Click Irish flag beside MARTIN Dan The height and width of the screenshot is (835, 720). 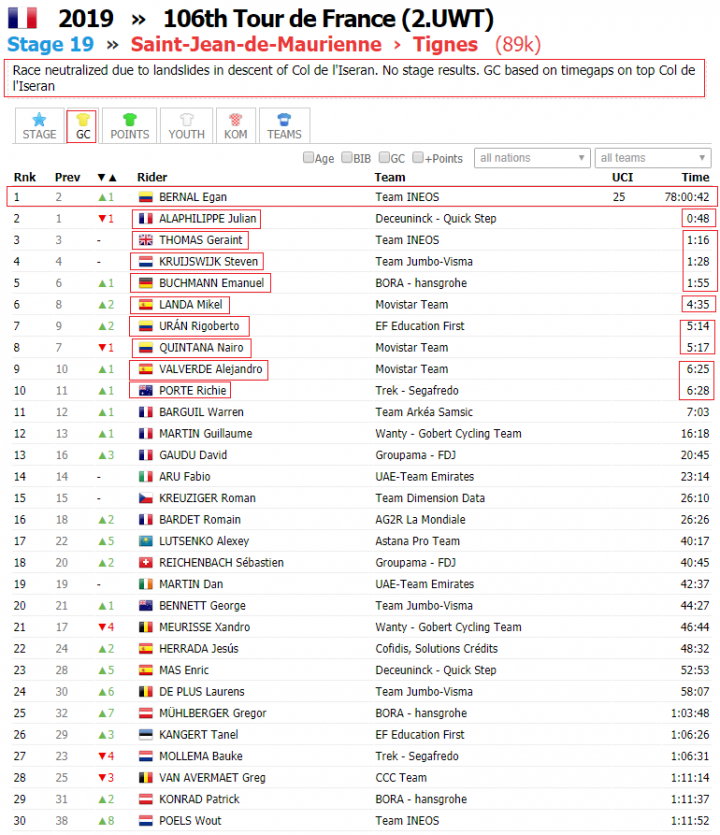pyautogui.click(x=146, y=584)
